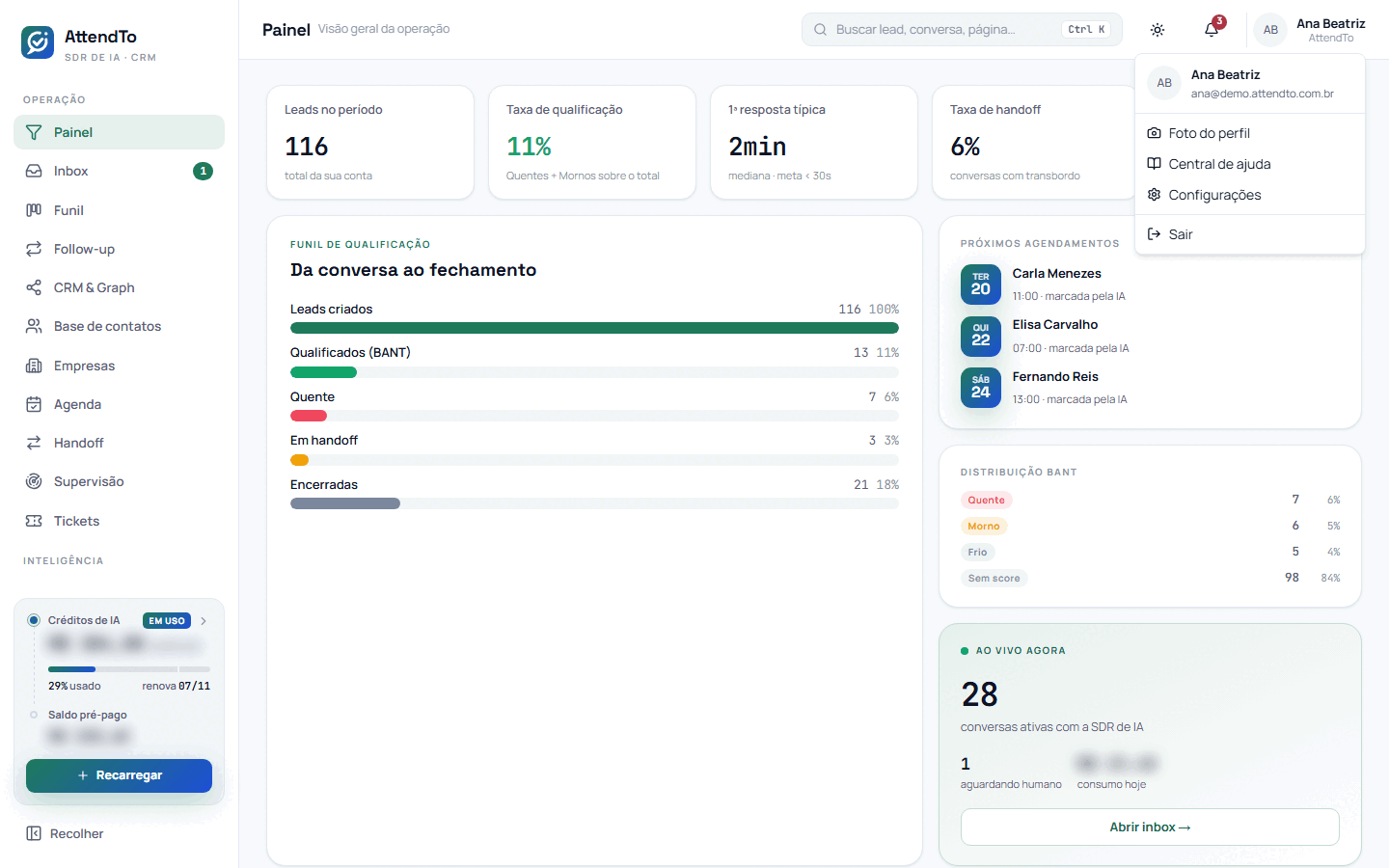Click the Morno BANT tag
This screenshot has height=868, width=1389.
click(984, 526)
